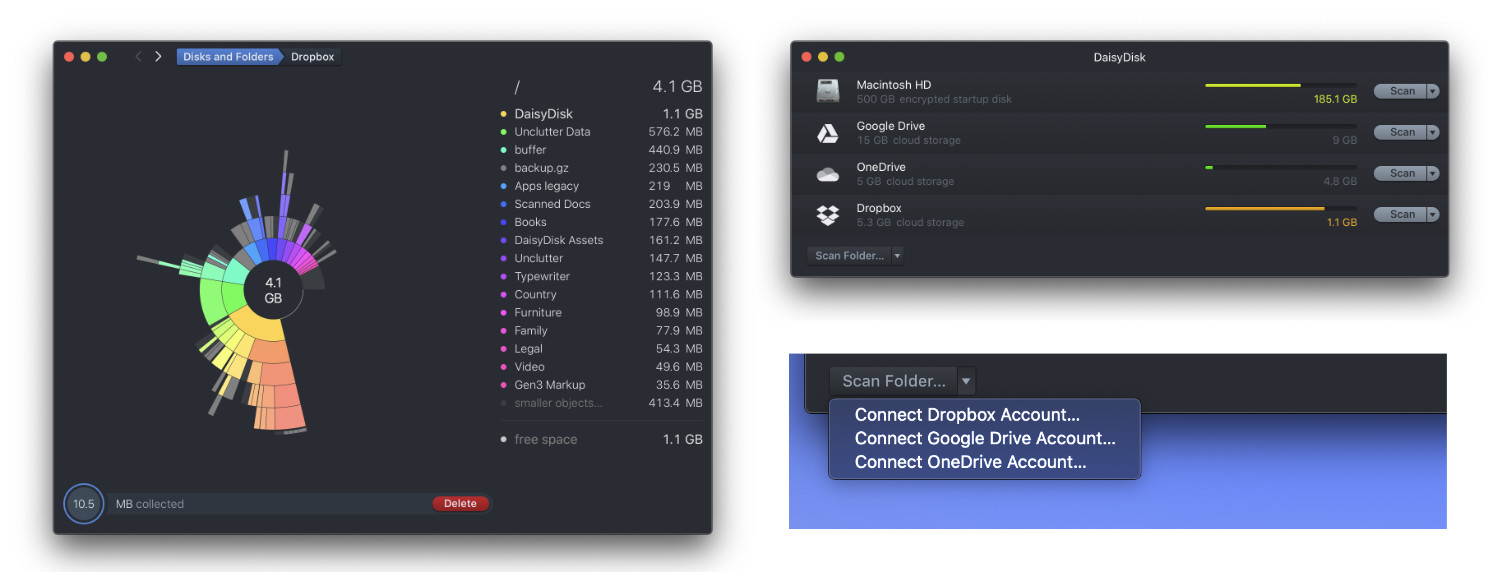The image size is (1500, 572).
Task: Select the DaisyDisk Assets entry
Action: point(558,240)
